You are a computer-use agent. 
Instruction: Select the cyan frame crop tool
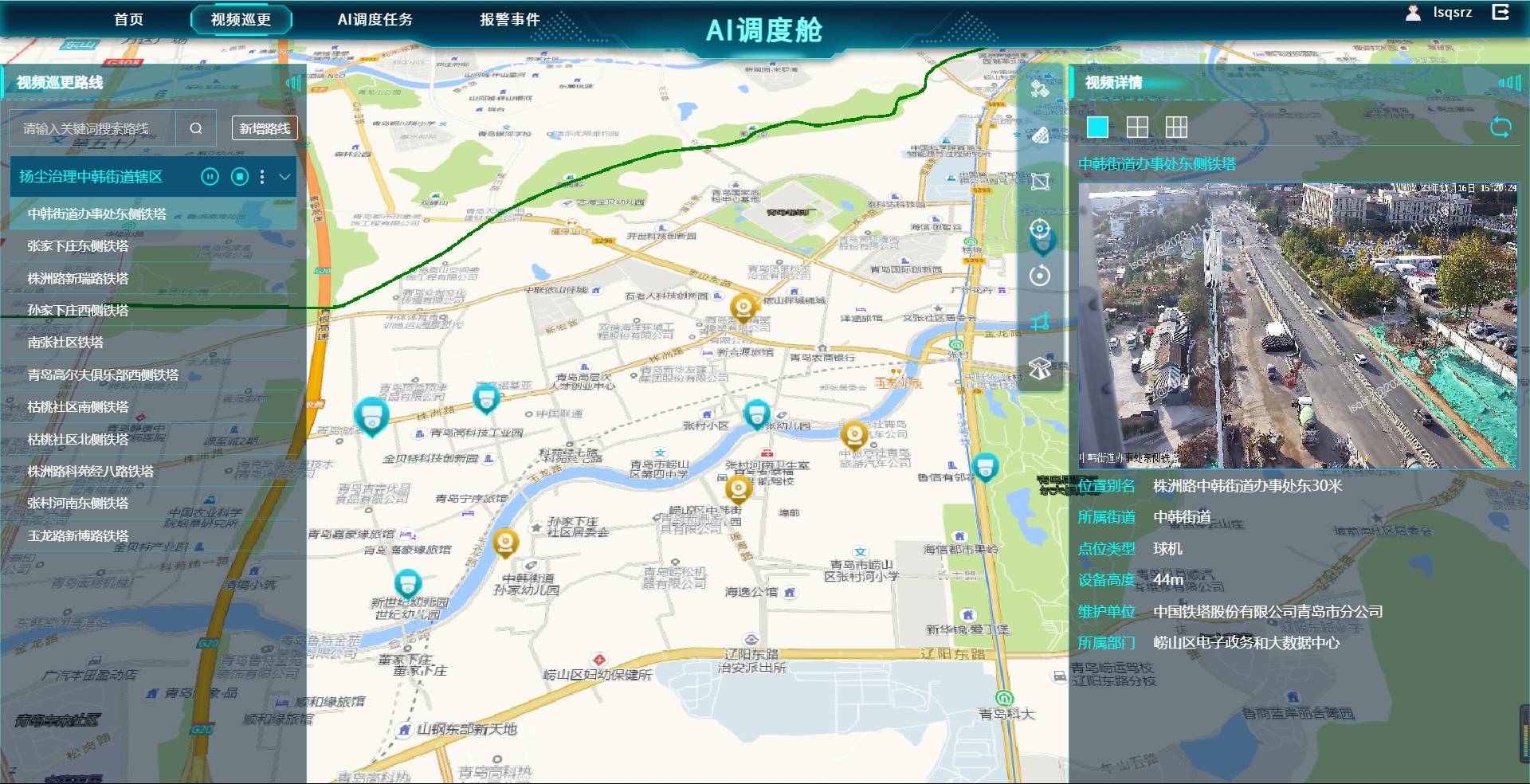tap(1040, 322)
